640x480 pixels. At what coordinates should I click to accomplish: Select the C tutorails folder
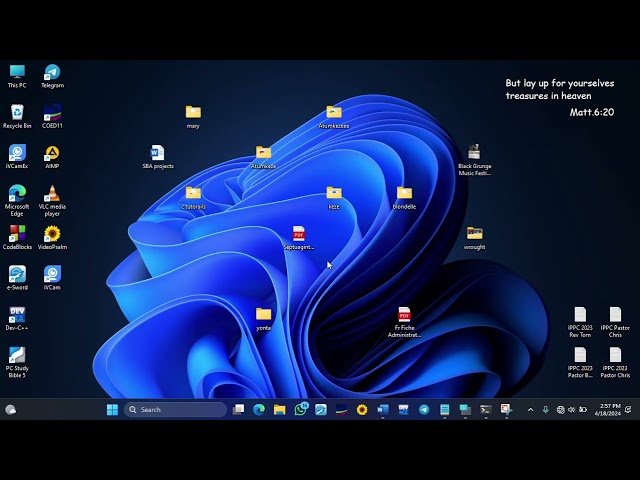tap(193, 198)
